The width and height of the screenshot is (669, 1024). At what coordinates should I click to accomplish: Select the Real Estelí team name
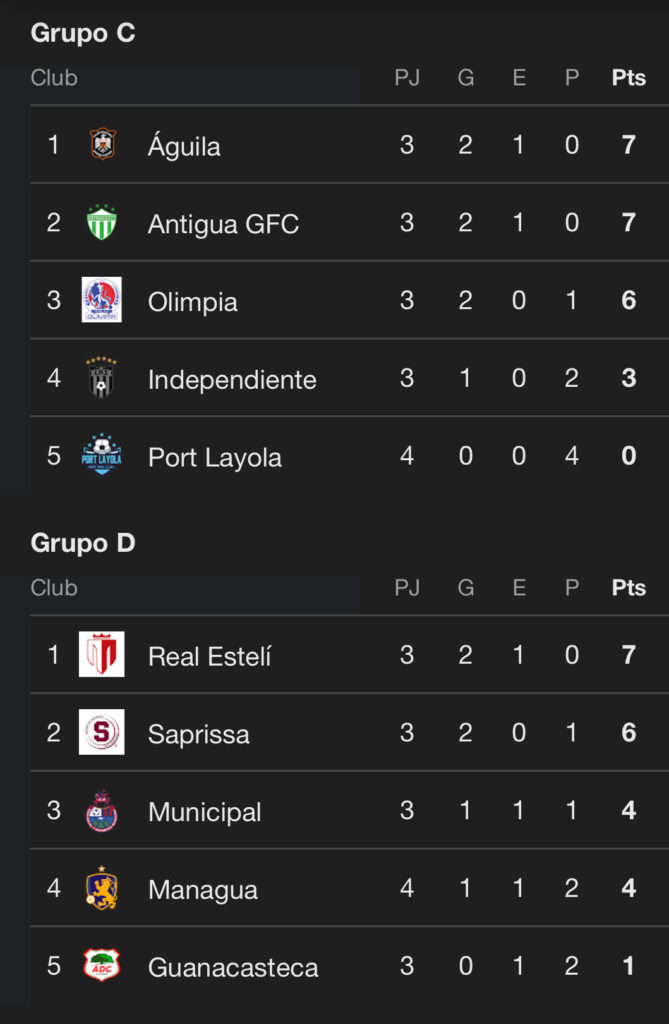point(210,656)
